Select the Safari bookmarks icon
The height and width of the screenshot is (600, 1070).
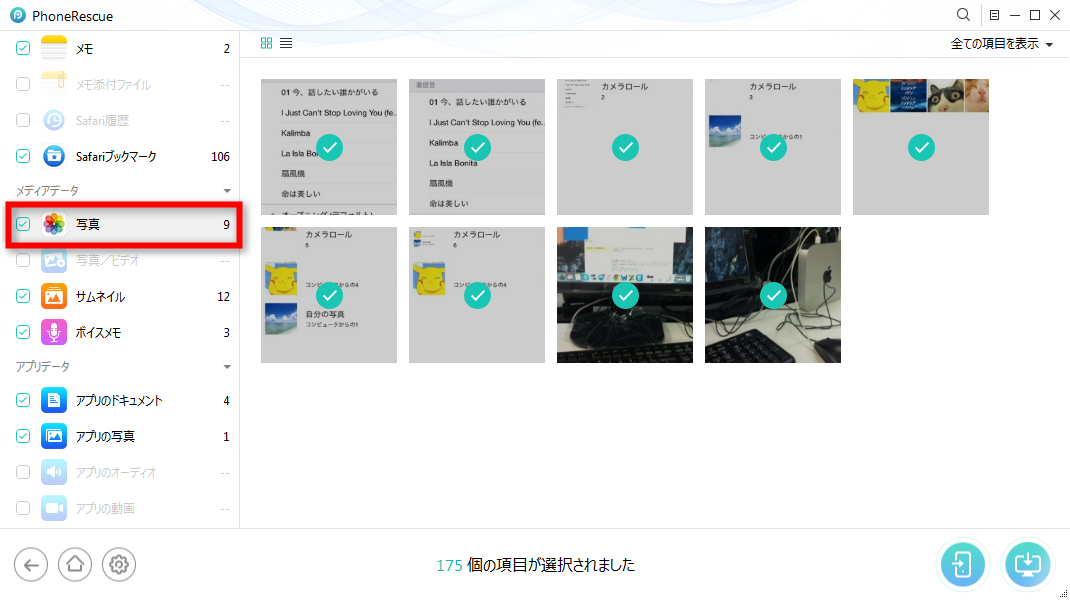(54, 156)
